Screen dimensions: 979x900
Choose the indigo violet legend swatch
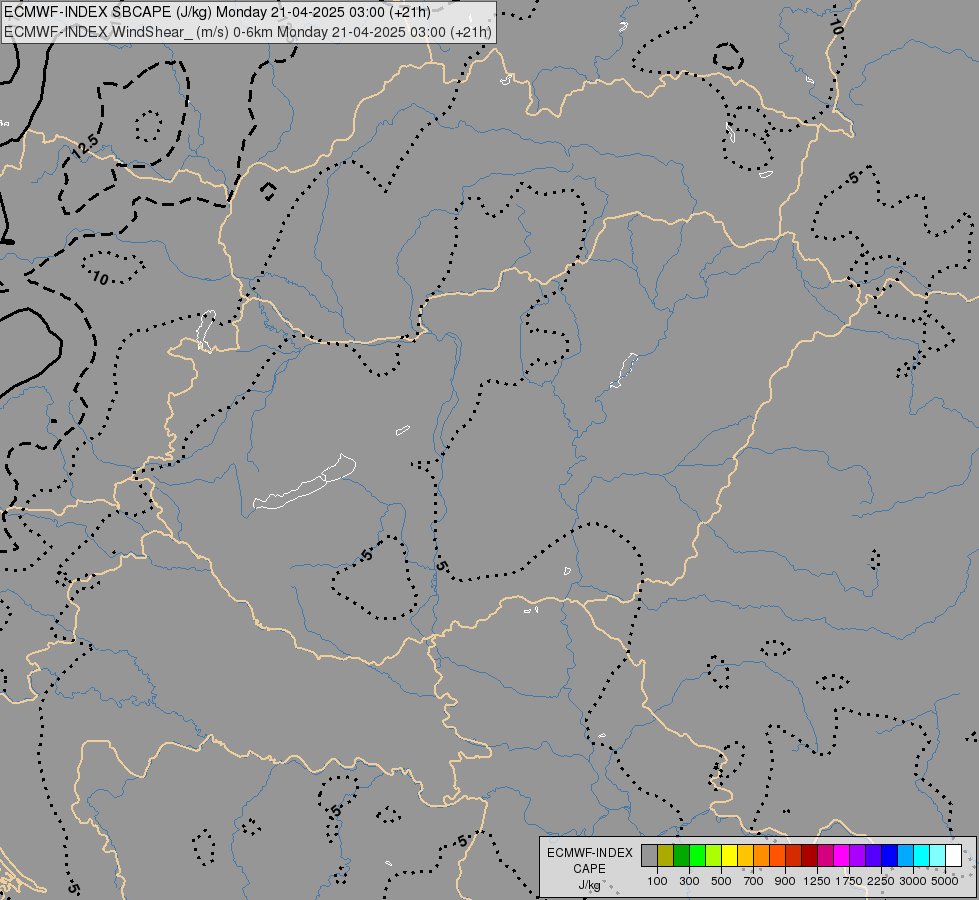(x=873, y=856)
